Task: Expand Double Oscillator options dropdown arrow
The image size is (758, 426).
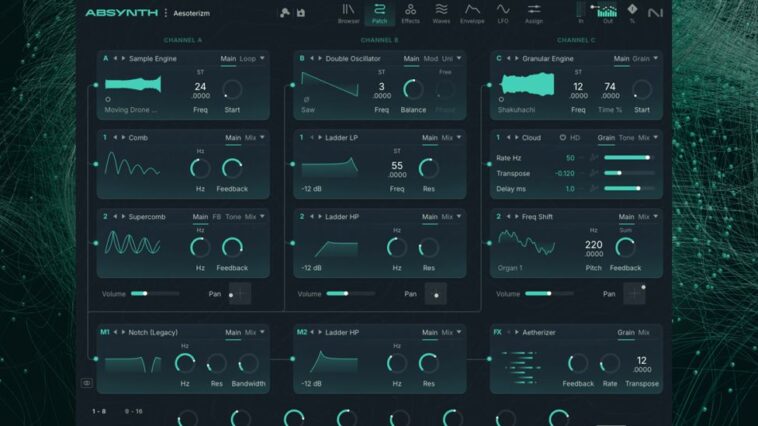Action: click(459, 59)
